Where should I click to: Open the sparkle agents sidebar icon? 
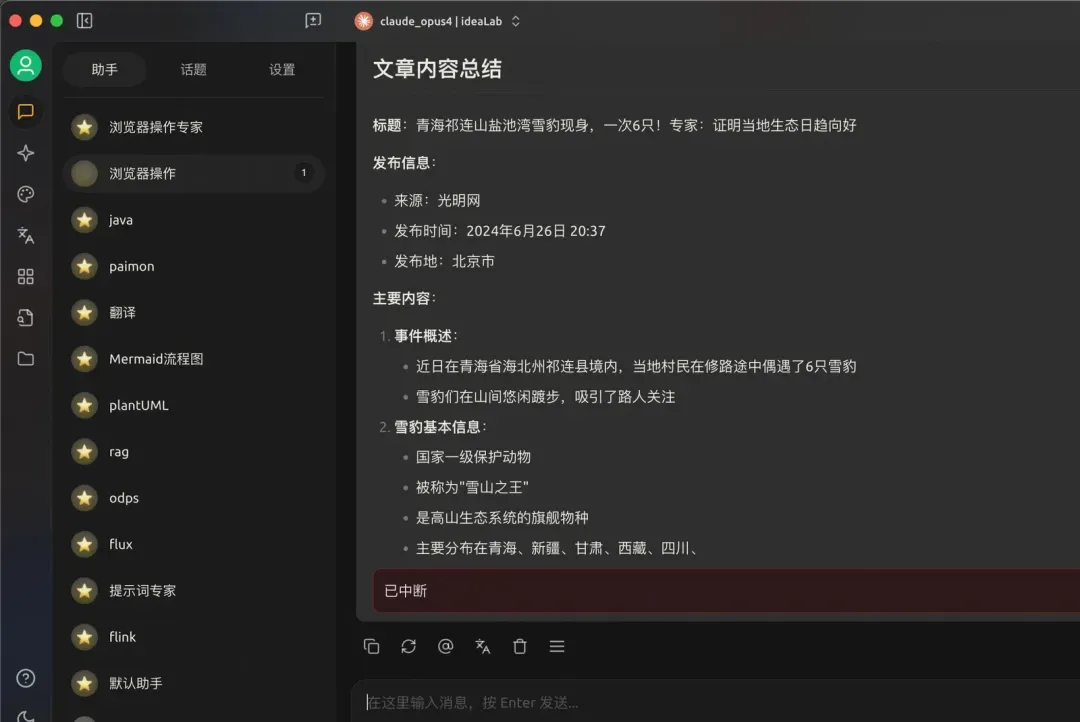tap(25, 153)
